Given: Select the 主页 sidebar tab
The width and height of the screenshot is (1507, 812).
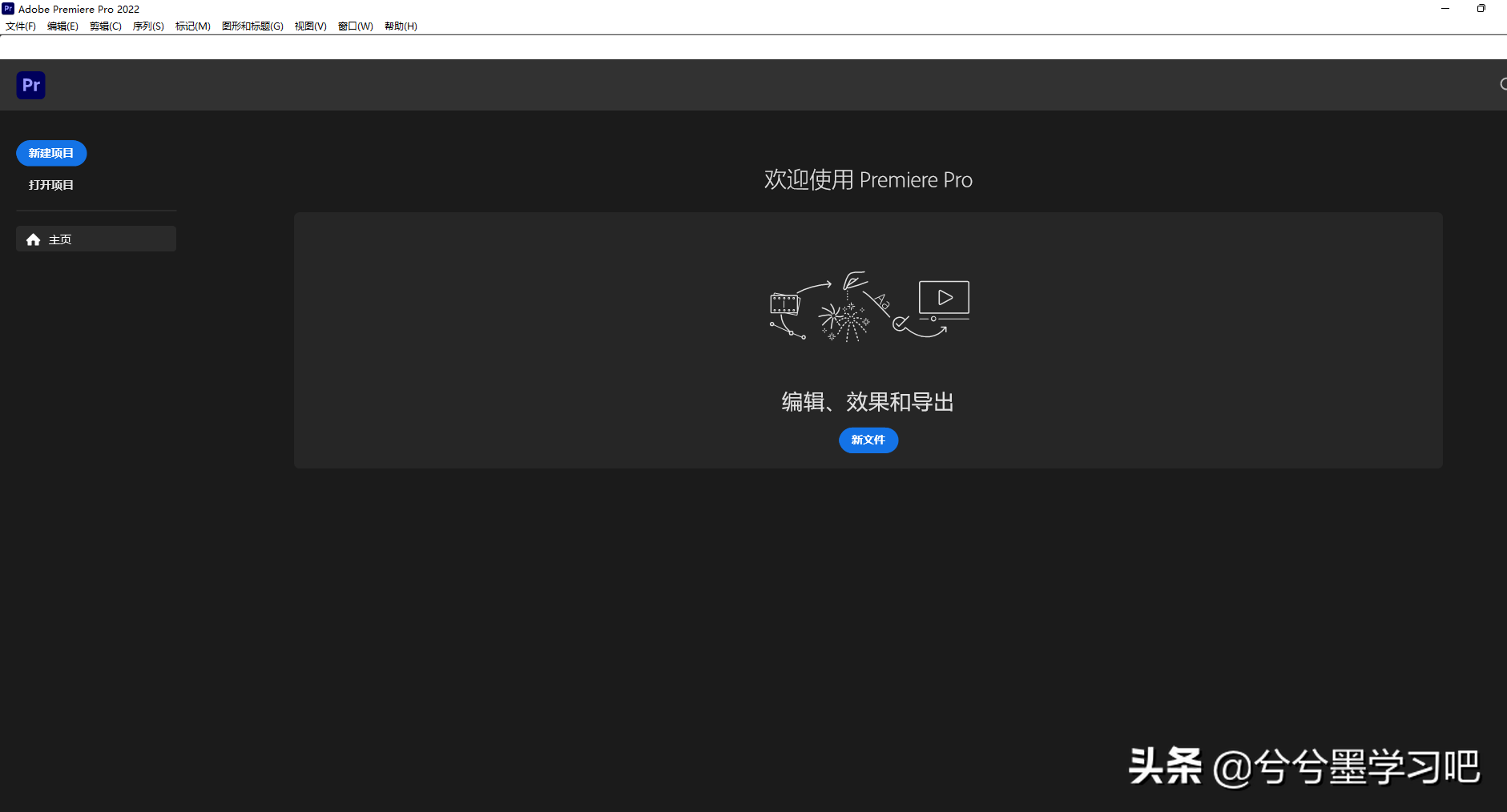Looking at the screenshot, I should pos(96,239).
